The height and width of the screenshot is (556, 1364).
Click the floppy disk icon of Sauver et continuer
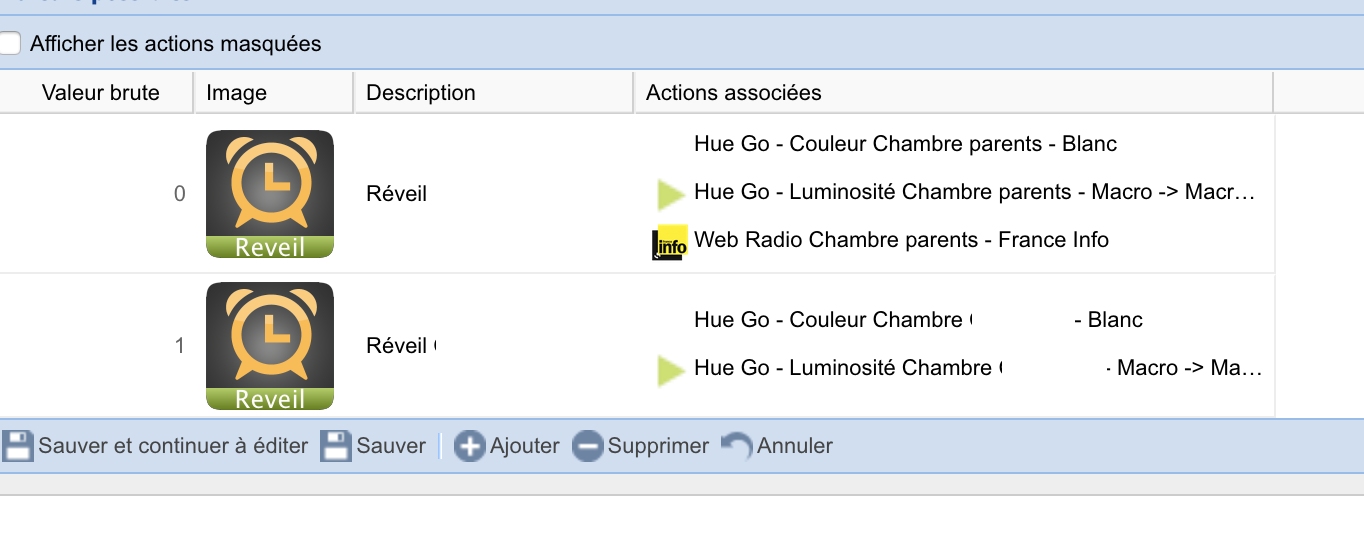(17, 446)
